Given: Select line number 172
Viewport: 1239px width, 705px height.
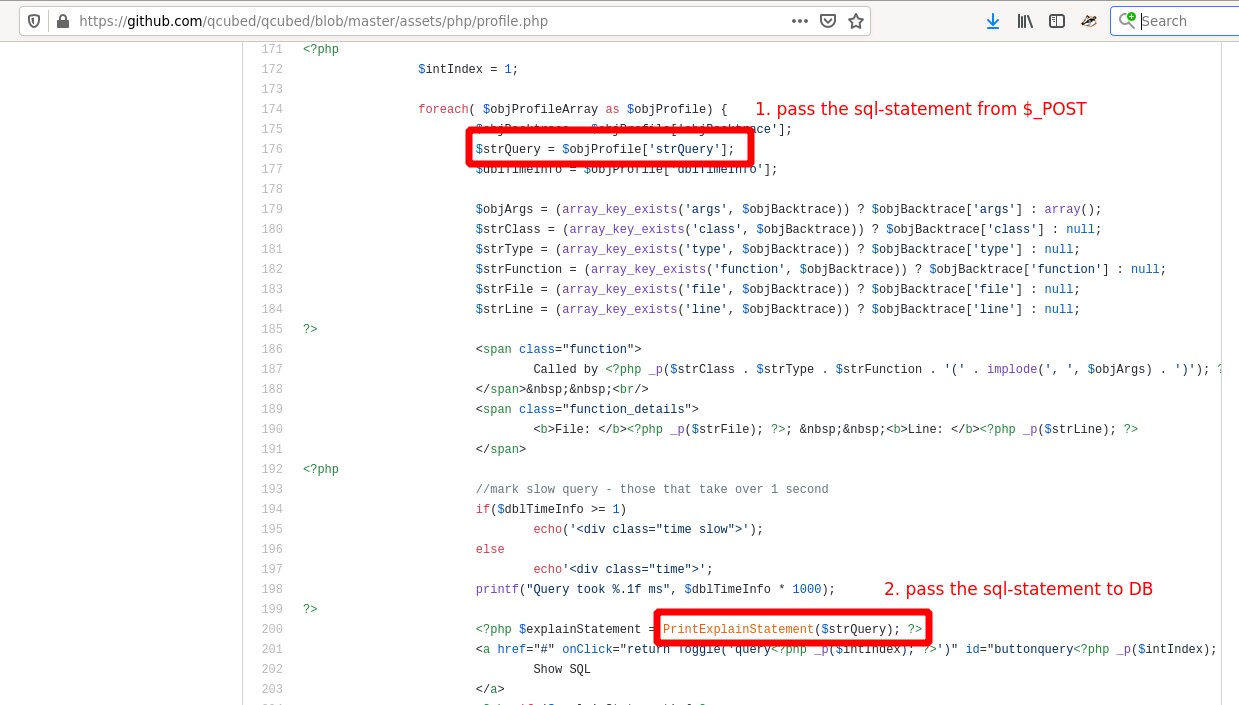Looking at the screenshot, I should coord(271,69).
